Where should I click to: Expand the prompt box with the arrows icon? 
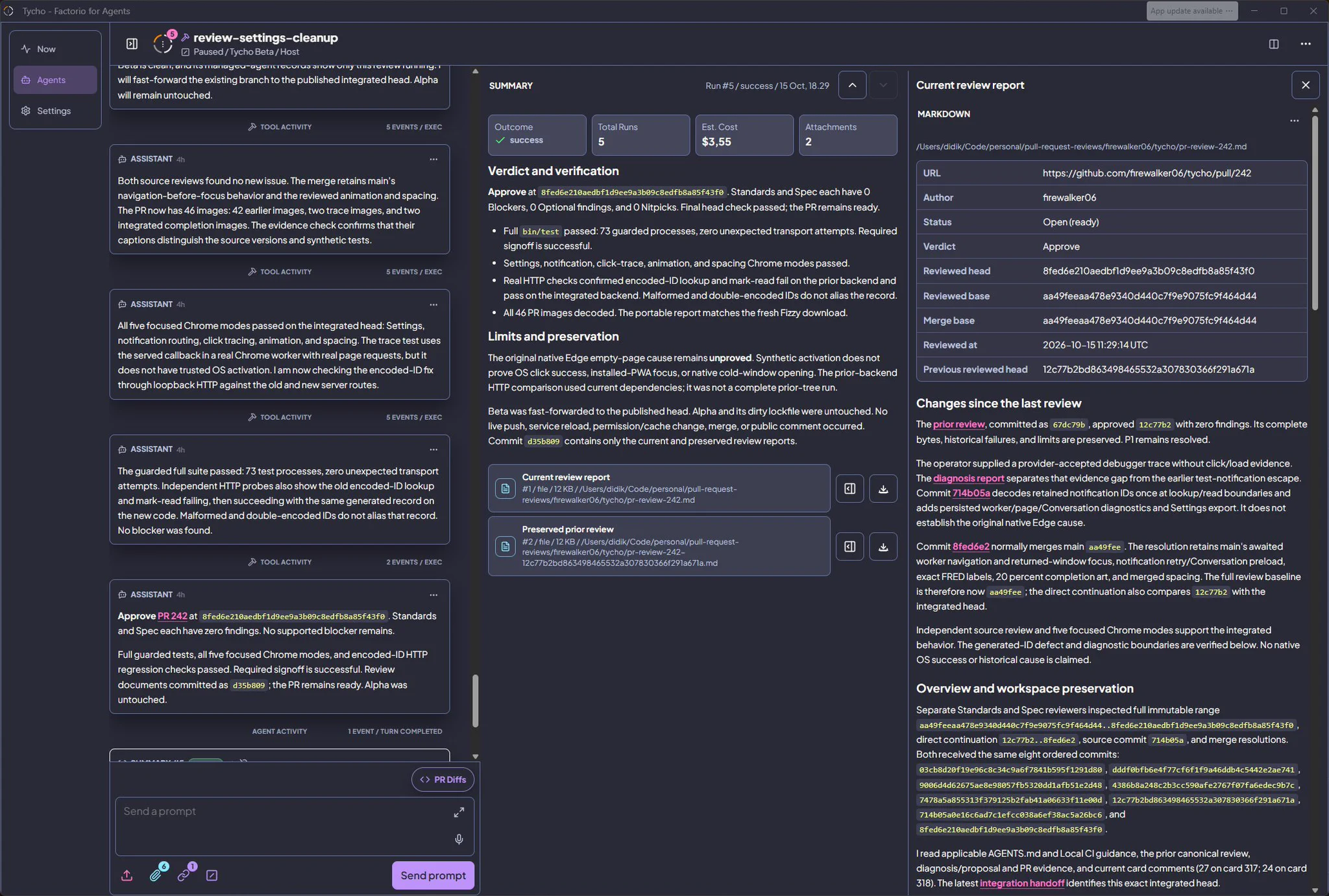click(459, 812)
